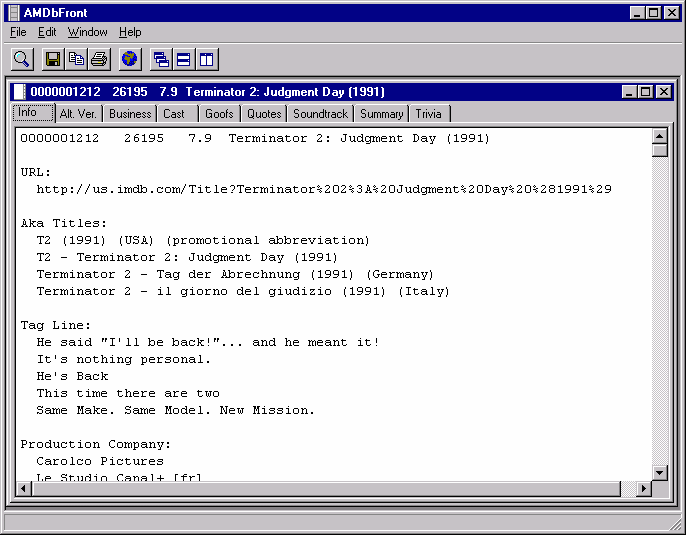This screenshot has width=686, height=535.
Task: Maximize the Terminator 2 child window
Action: pos(645,92)
